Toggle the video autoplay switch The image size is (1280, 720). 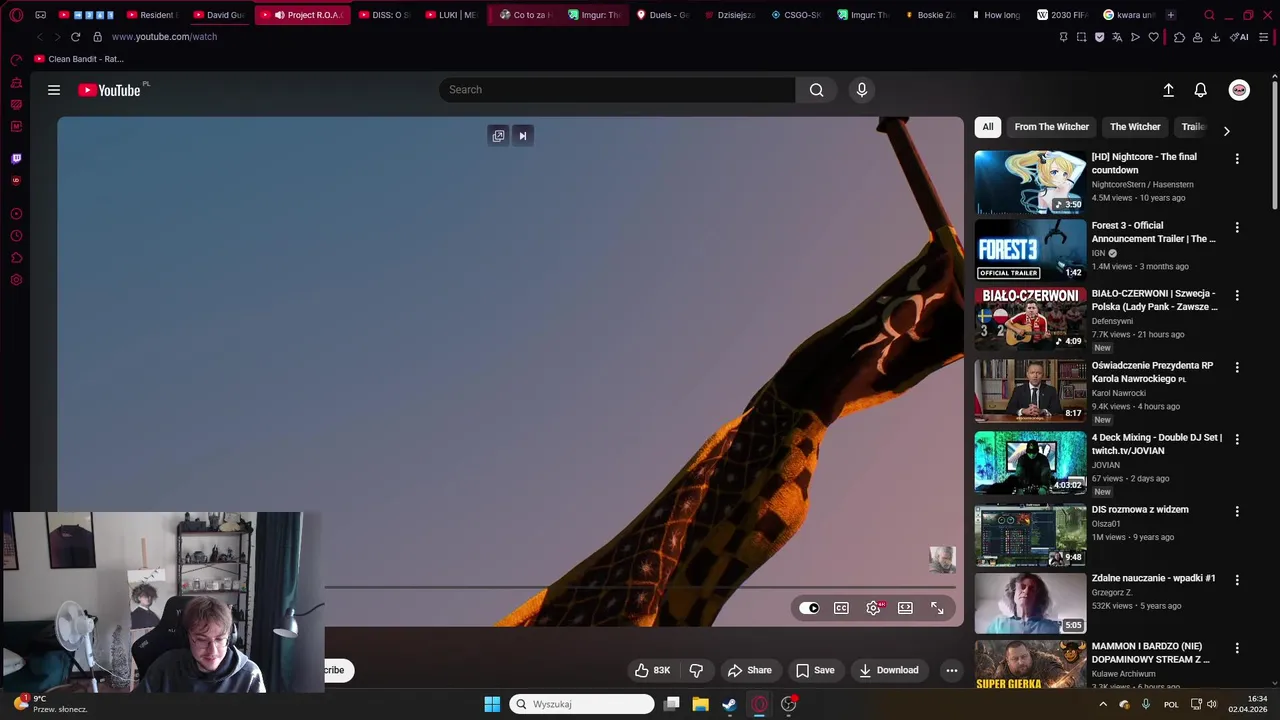click(809, 608)
